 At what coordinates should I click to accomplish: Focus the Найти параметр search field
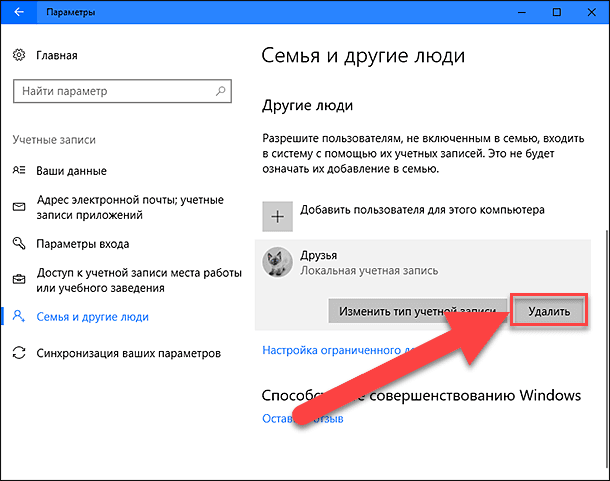122,91
